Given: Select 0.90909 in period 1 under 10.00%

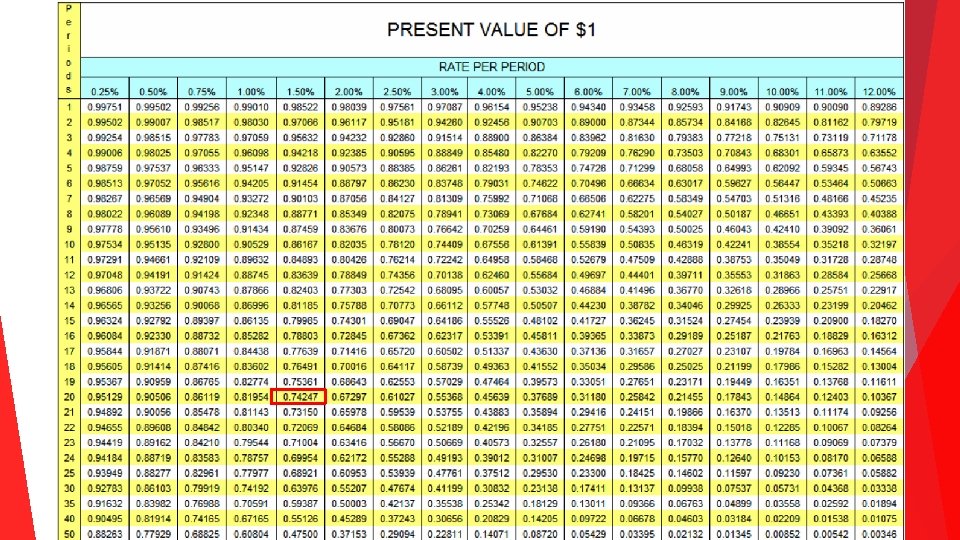Looking at the screenshot, I should click(782, 107).
